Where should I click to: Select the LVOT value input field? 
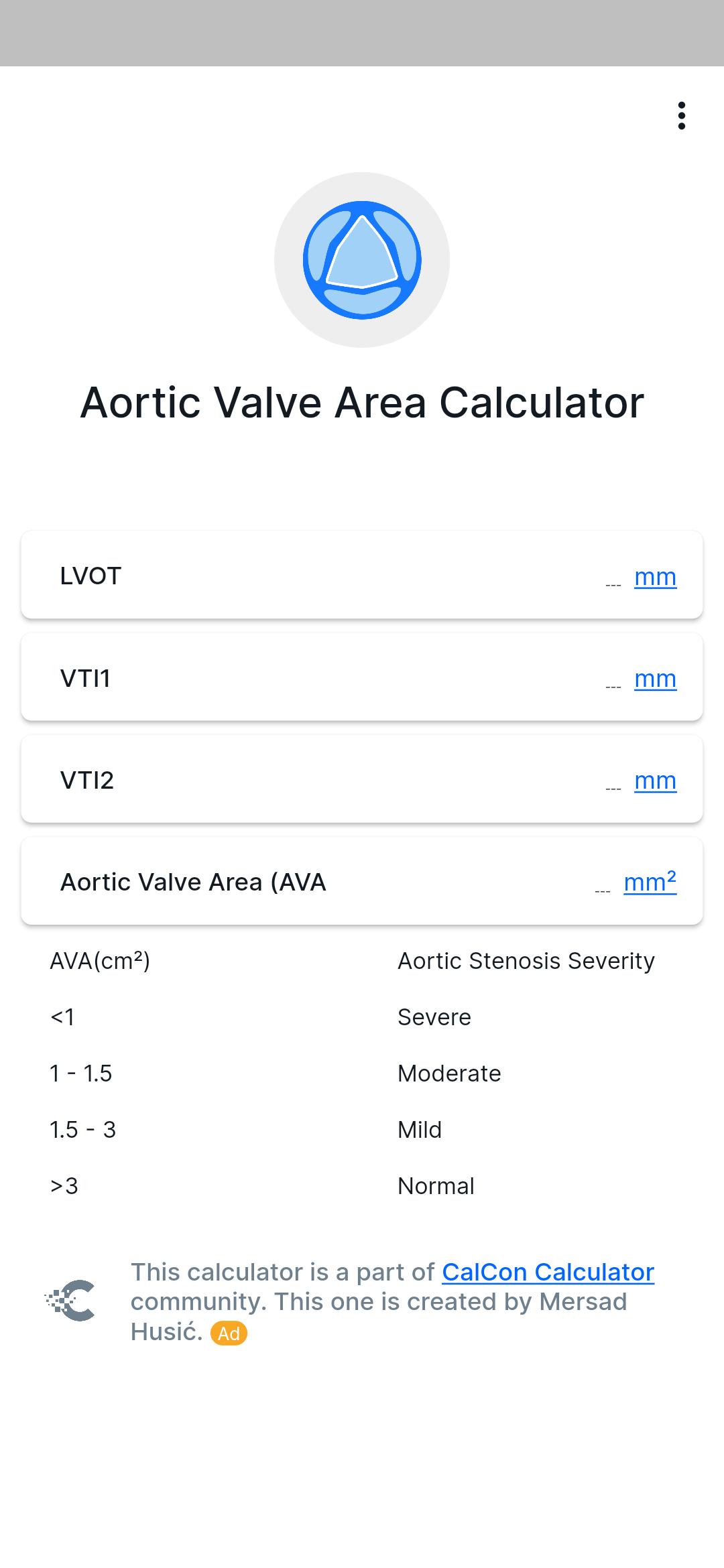(613, 582)
